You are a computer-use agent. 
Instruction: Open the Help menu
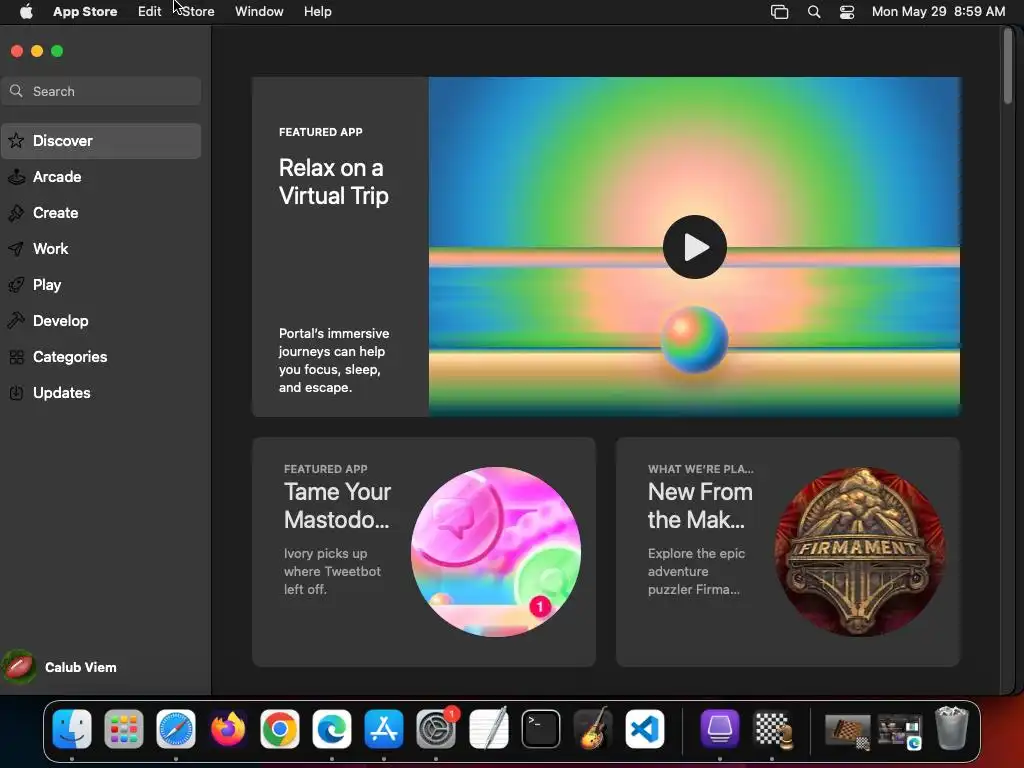pyautogui.click(x=317, y=12)
